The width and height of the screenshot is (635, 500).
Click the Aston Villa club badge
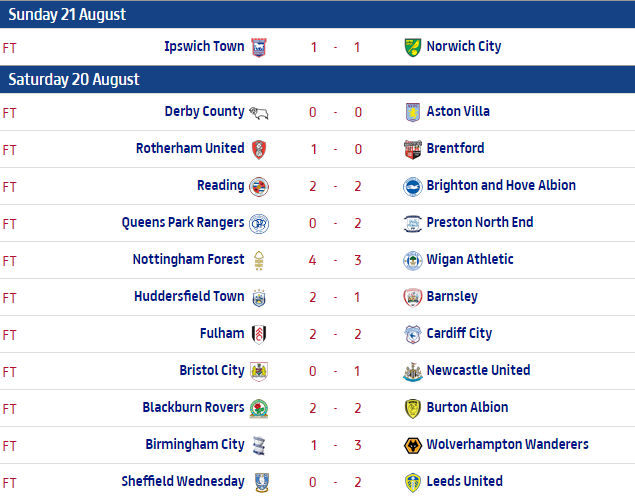412,112
